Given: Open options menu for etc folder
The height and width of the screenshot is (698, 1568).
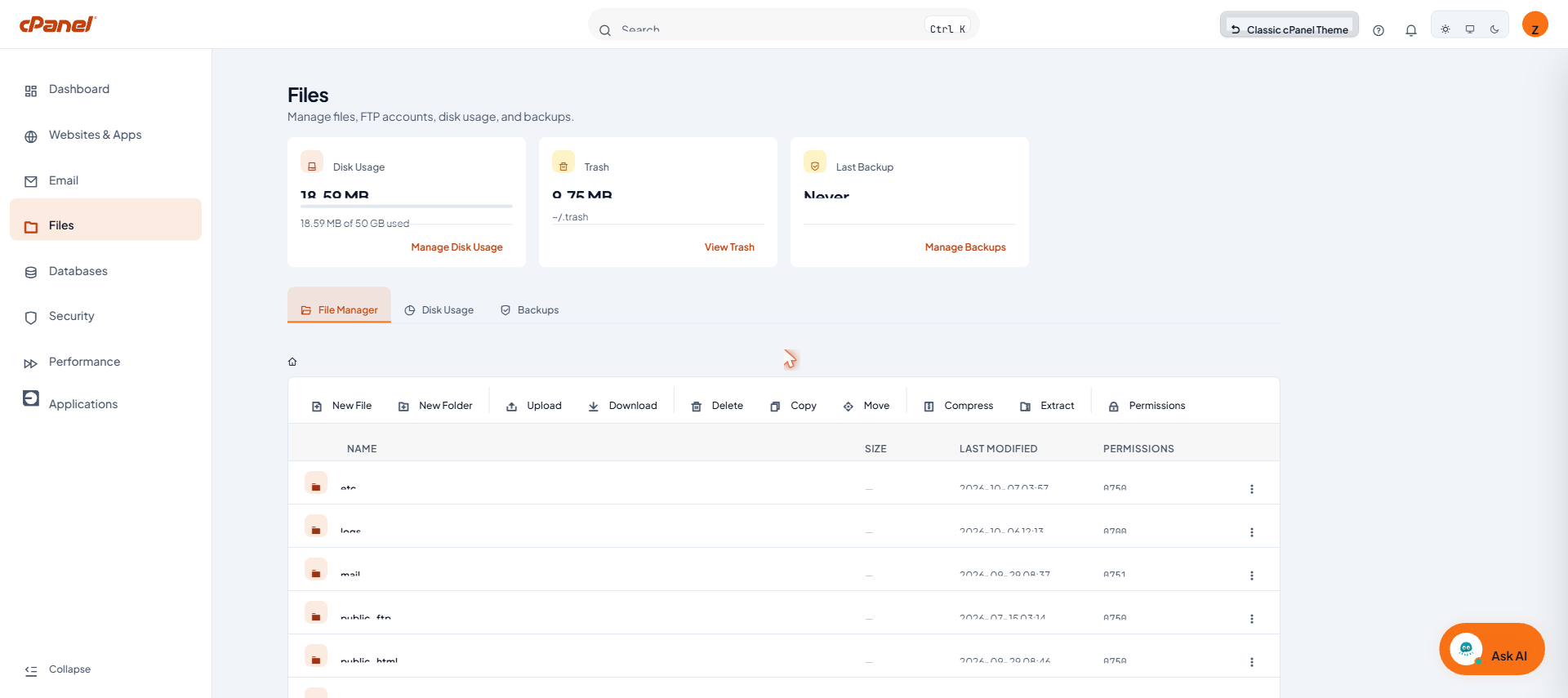Looking at the screenshot, I should pos(1251,489).
